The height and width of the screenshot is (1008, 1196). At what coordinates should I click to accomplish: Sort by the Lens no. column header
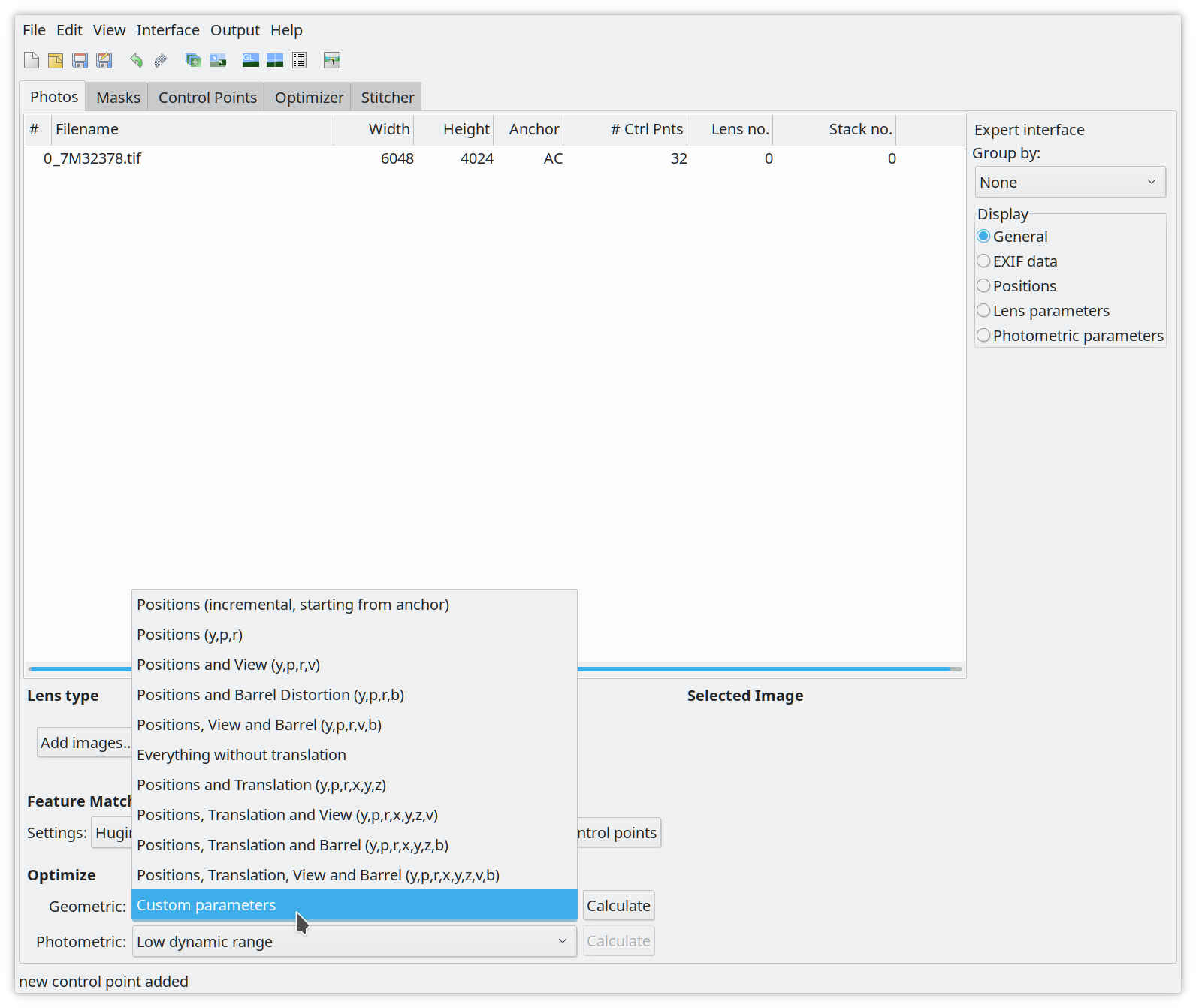(x=730, y=129)
